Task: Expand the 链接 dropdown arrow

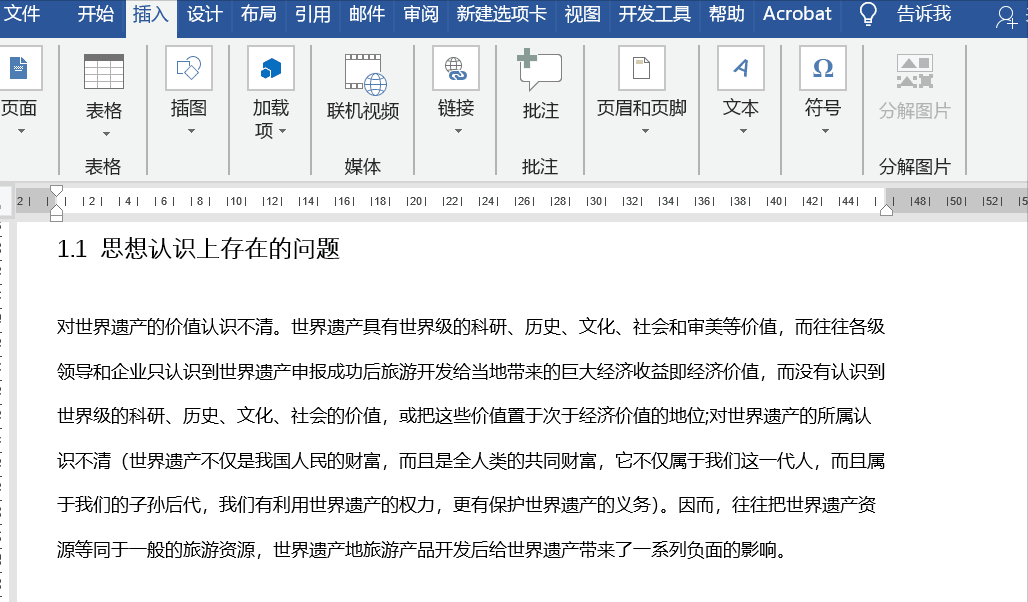Action: (x=458, y=131)
